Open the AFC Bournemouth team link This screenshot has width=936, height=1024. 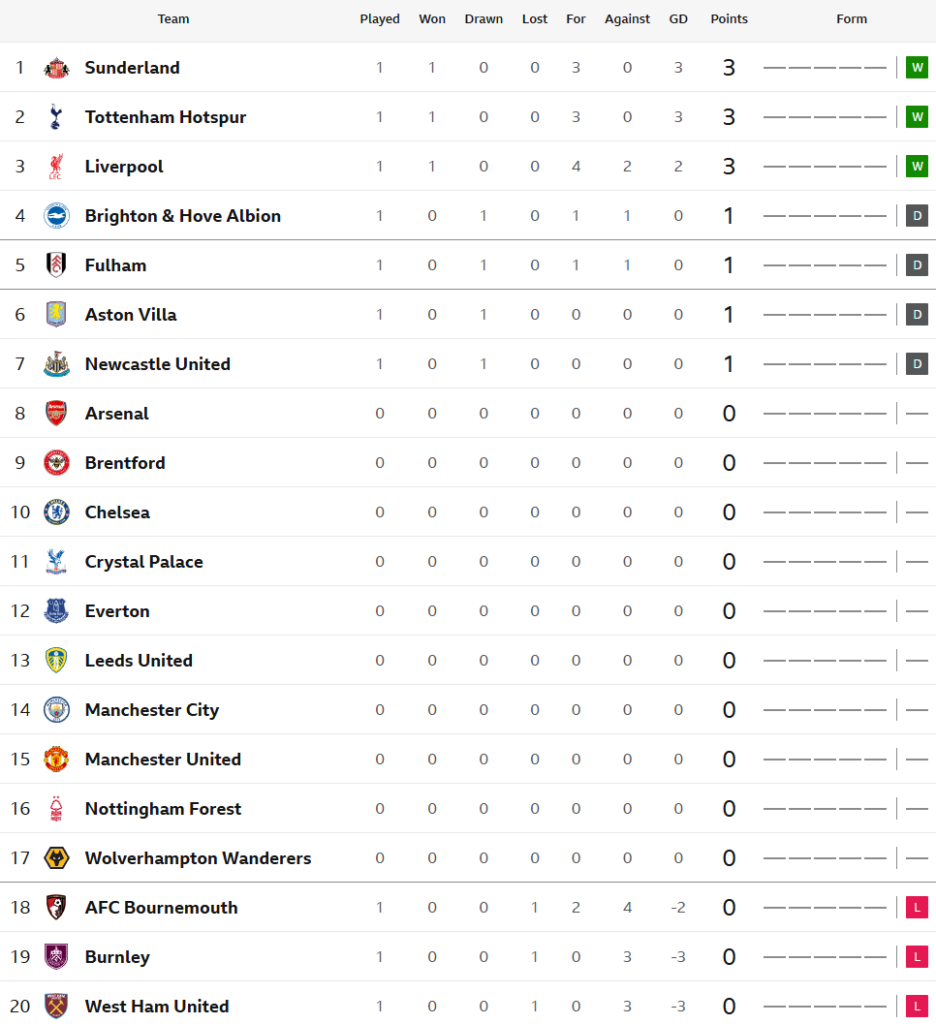[x=161, y=908]
